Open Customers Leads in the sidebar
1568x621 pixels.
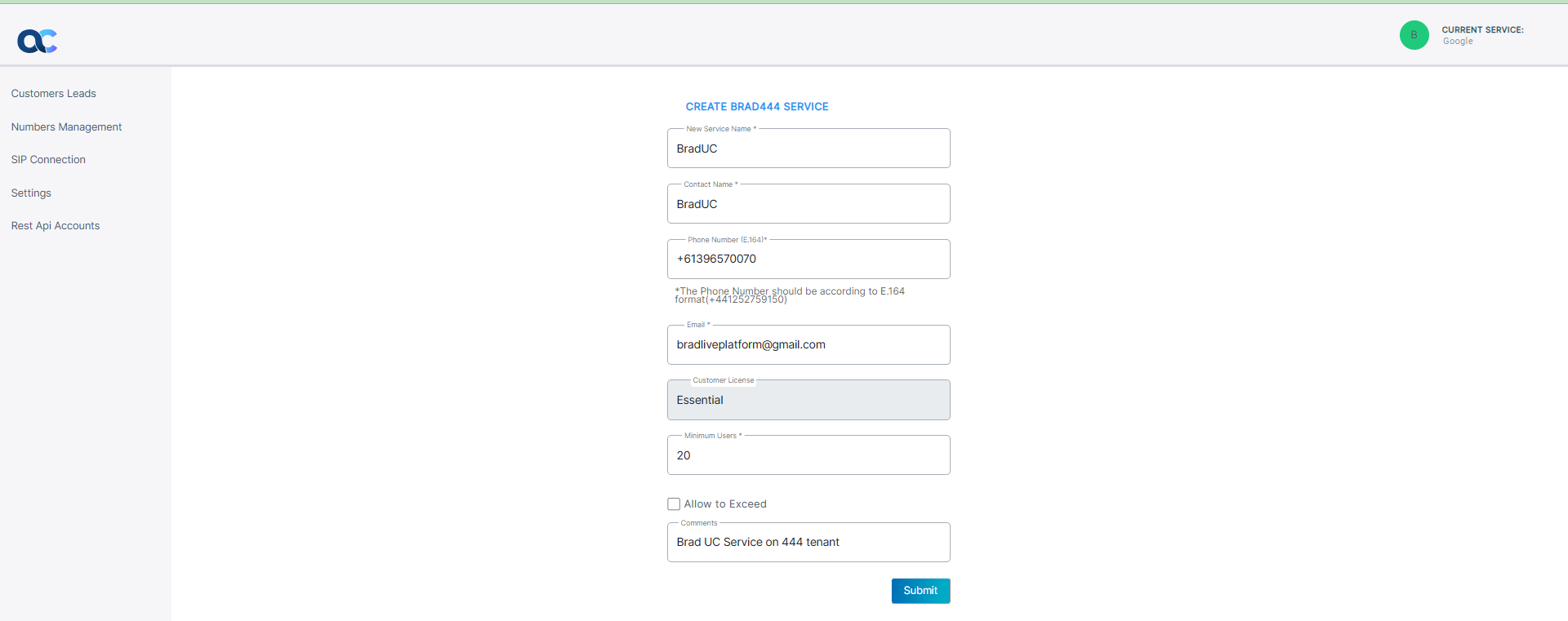[x=54, y=94]
